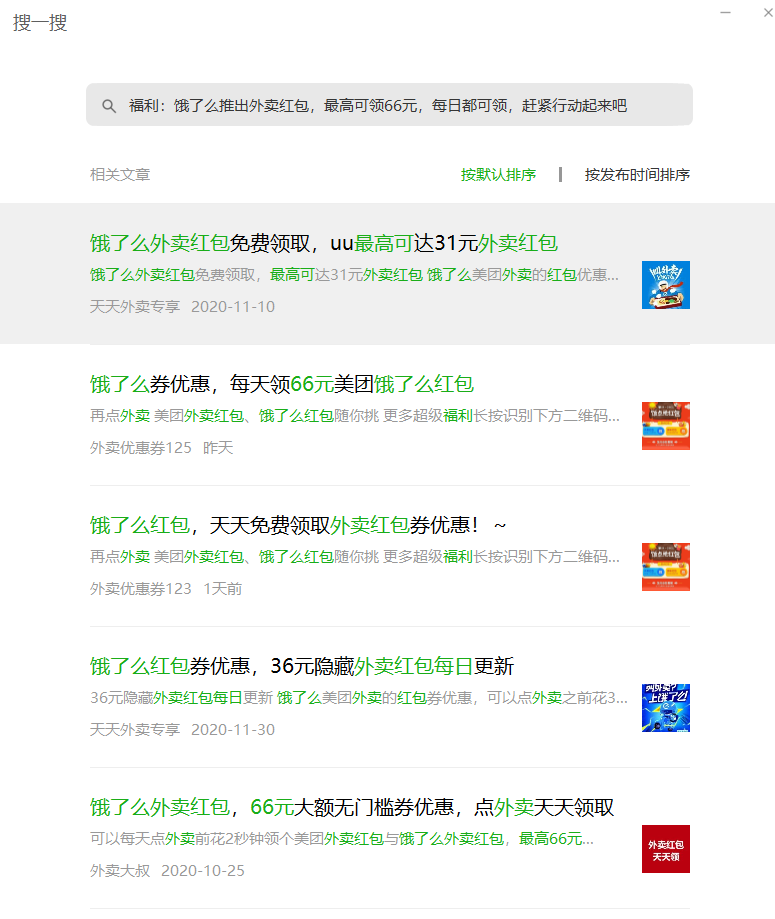
Task: Sort results by 按默认排序
Action: (x=498, y=175)
